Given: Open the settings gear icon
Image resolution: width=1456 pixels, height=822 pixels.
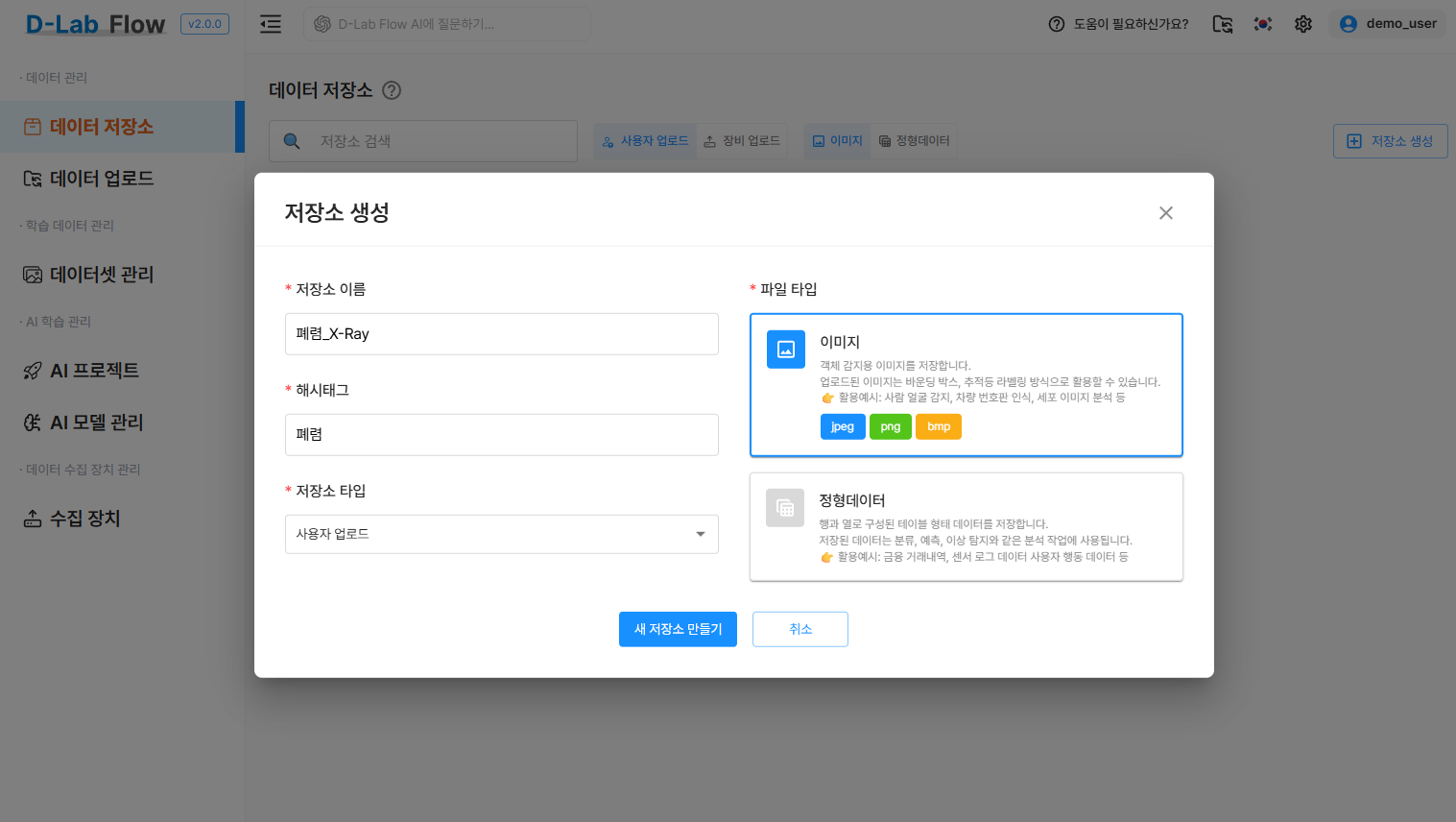Looking at the screenshot, I should tap(1302, 23).
